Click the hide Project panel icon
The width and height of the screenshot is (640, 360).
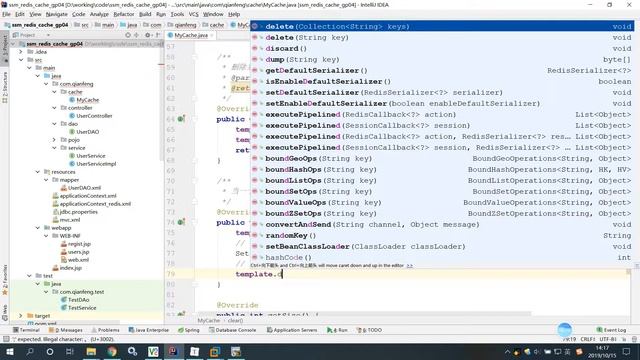pyautogui.click(x=158, y=35)
